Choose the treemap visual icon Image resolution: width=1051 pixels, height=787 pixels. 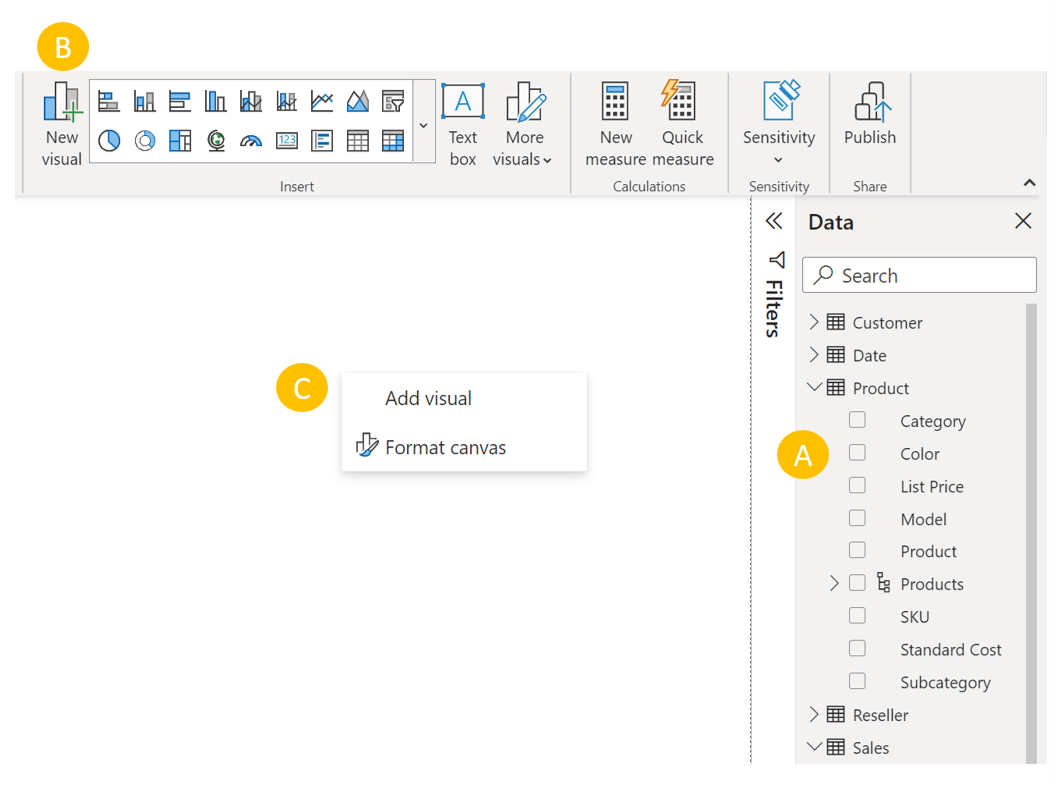click(180, 141)
